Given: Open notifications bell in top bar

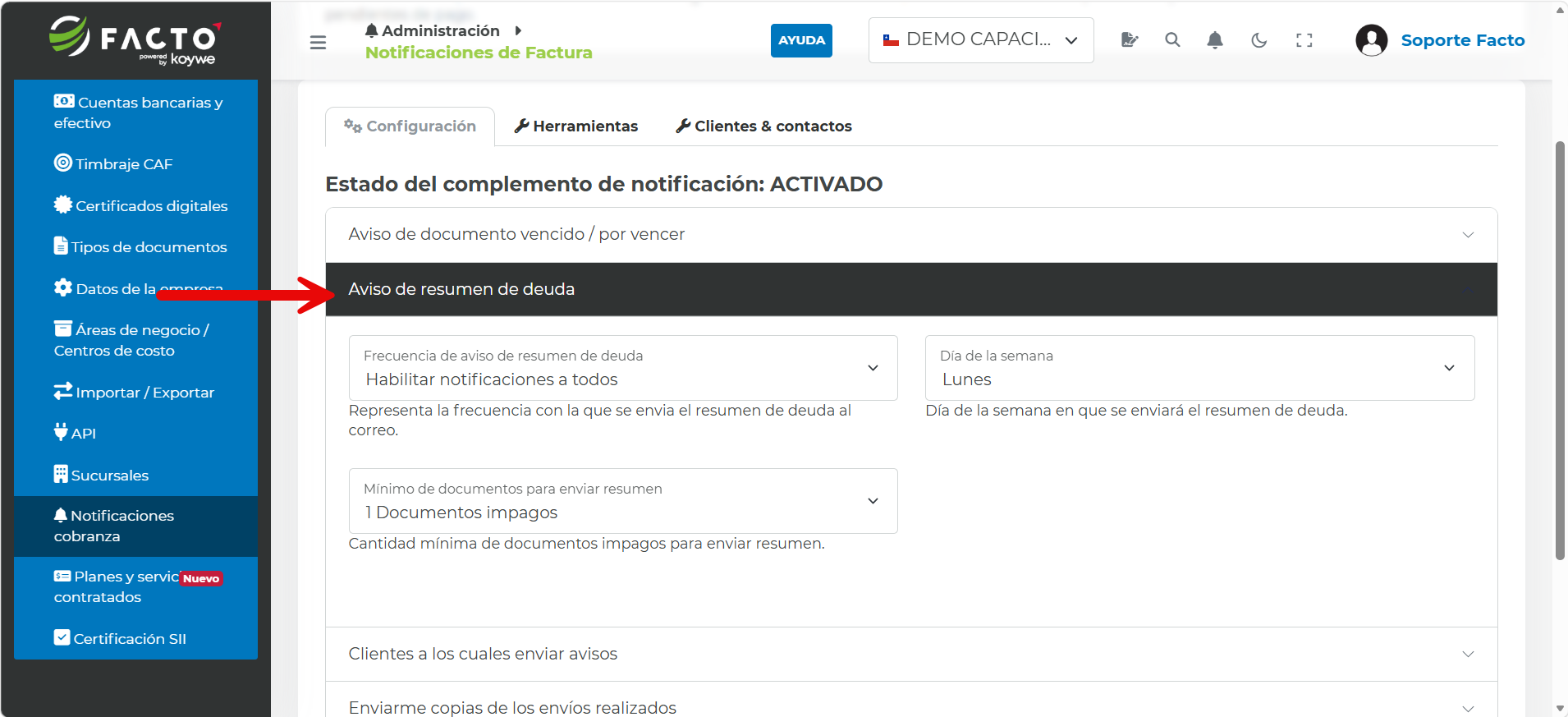Looking at the screenshot, I should [x=1215, y=39].
